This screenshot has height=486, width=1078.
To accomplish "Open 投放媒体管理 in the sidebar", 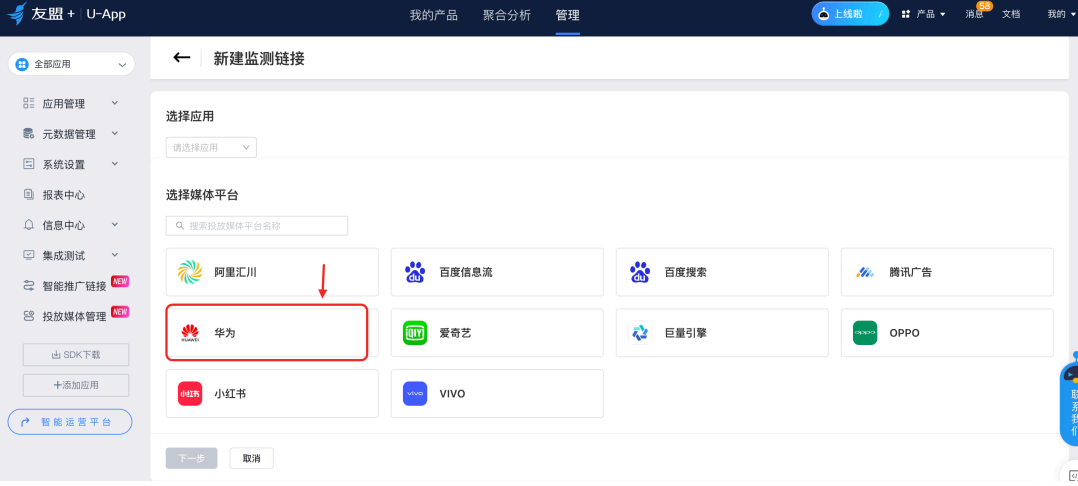I will click(x=74, y=316).
